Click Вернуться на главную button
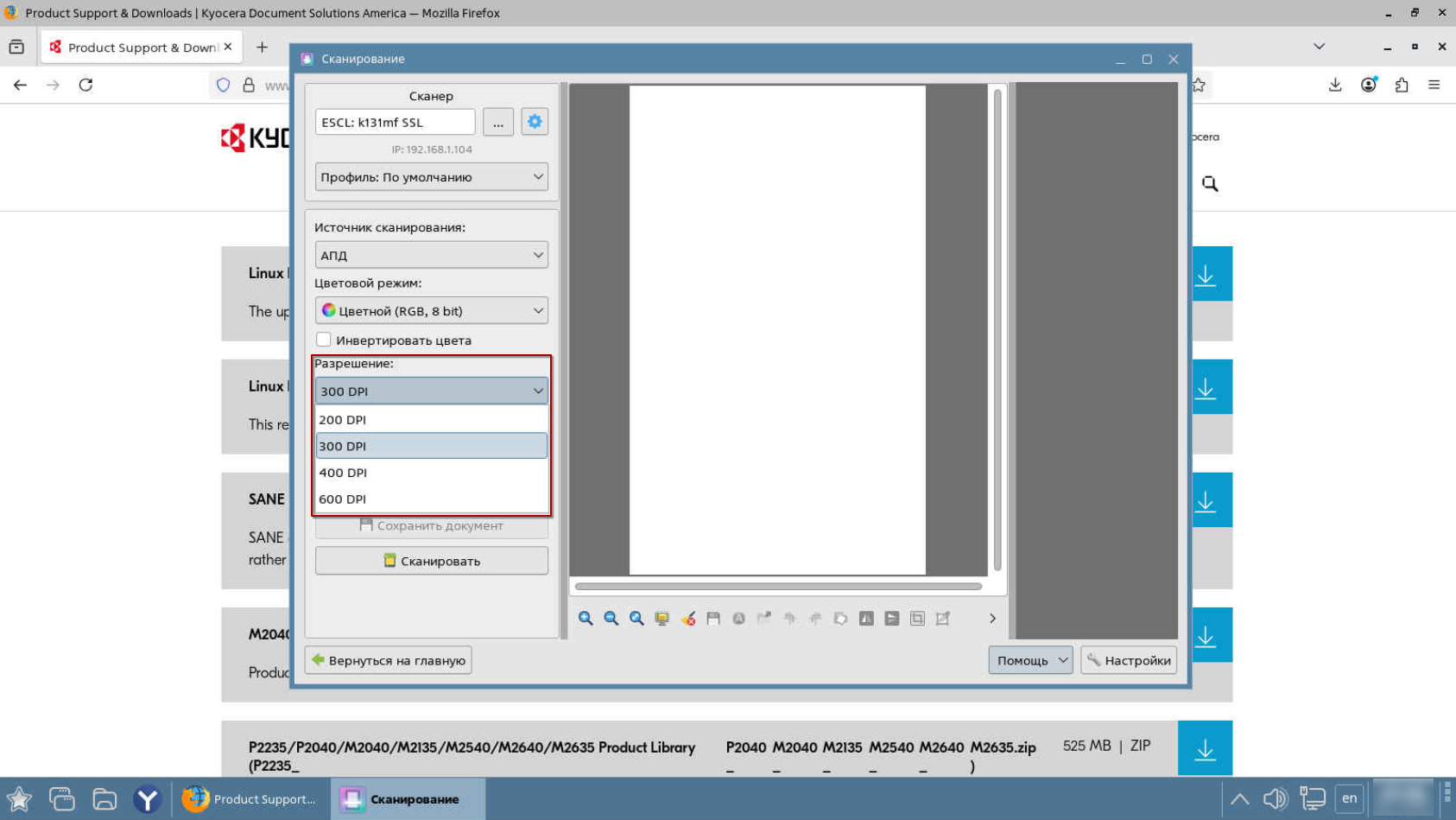This screenshot has width=1456, height=820. click(x=388, y=660)
